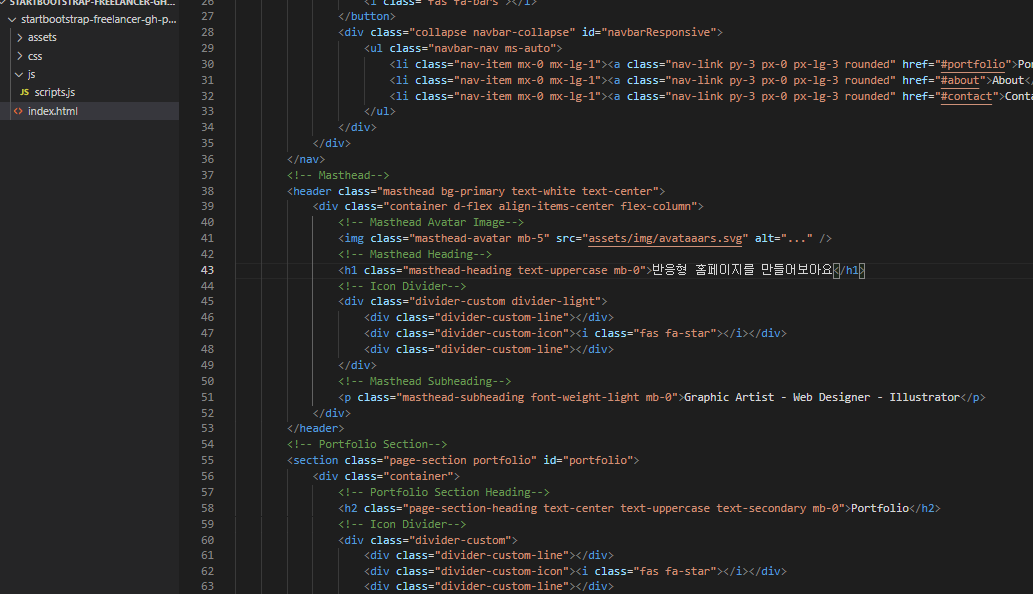Follow the #portfolio href link
The width and height of the screenshot is (1033, 594).
(x=973, y=64)
